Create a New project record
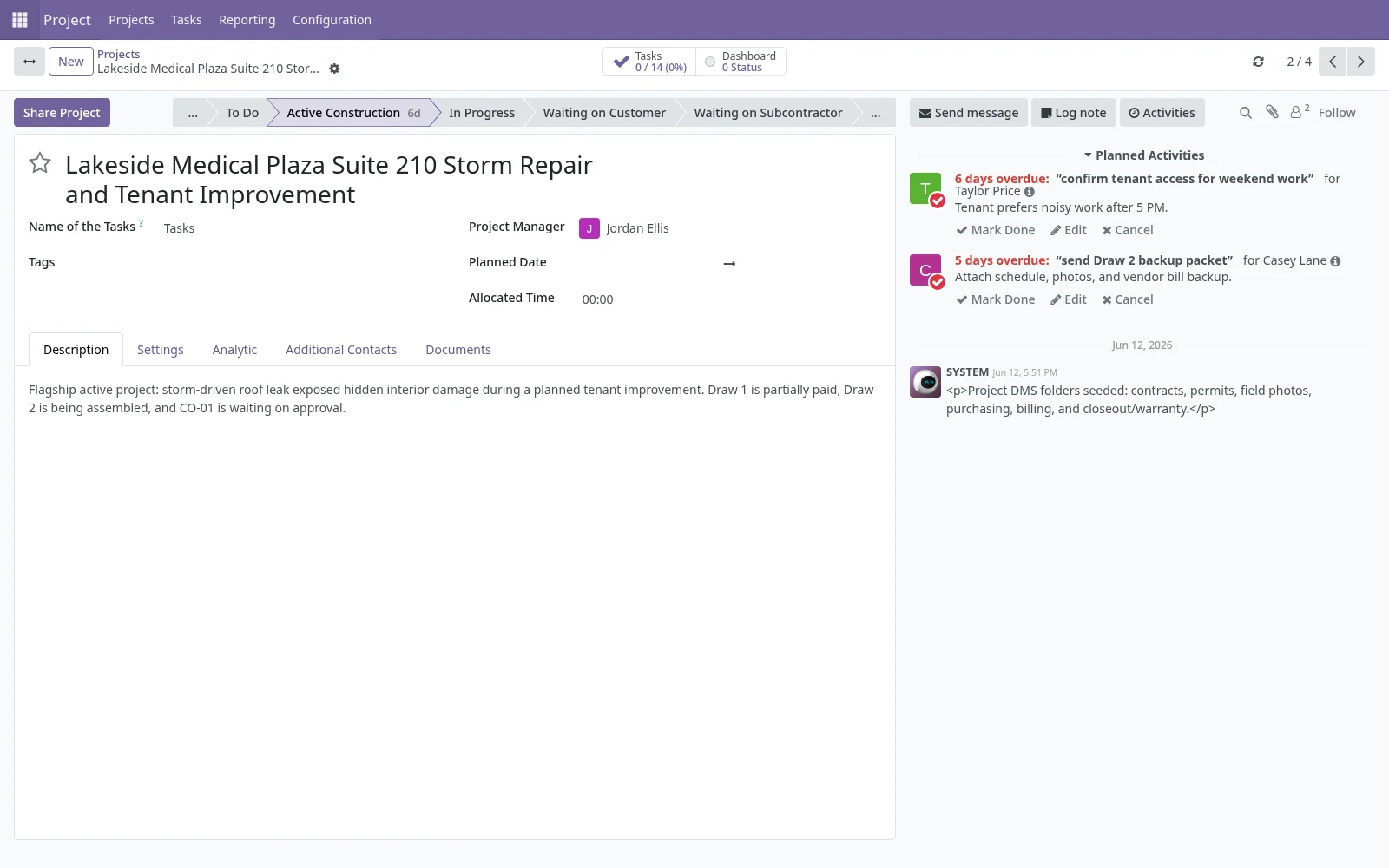This screenshot has width=1389, height=868. [71, 62]
